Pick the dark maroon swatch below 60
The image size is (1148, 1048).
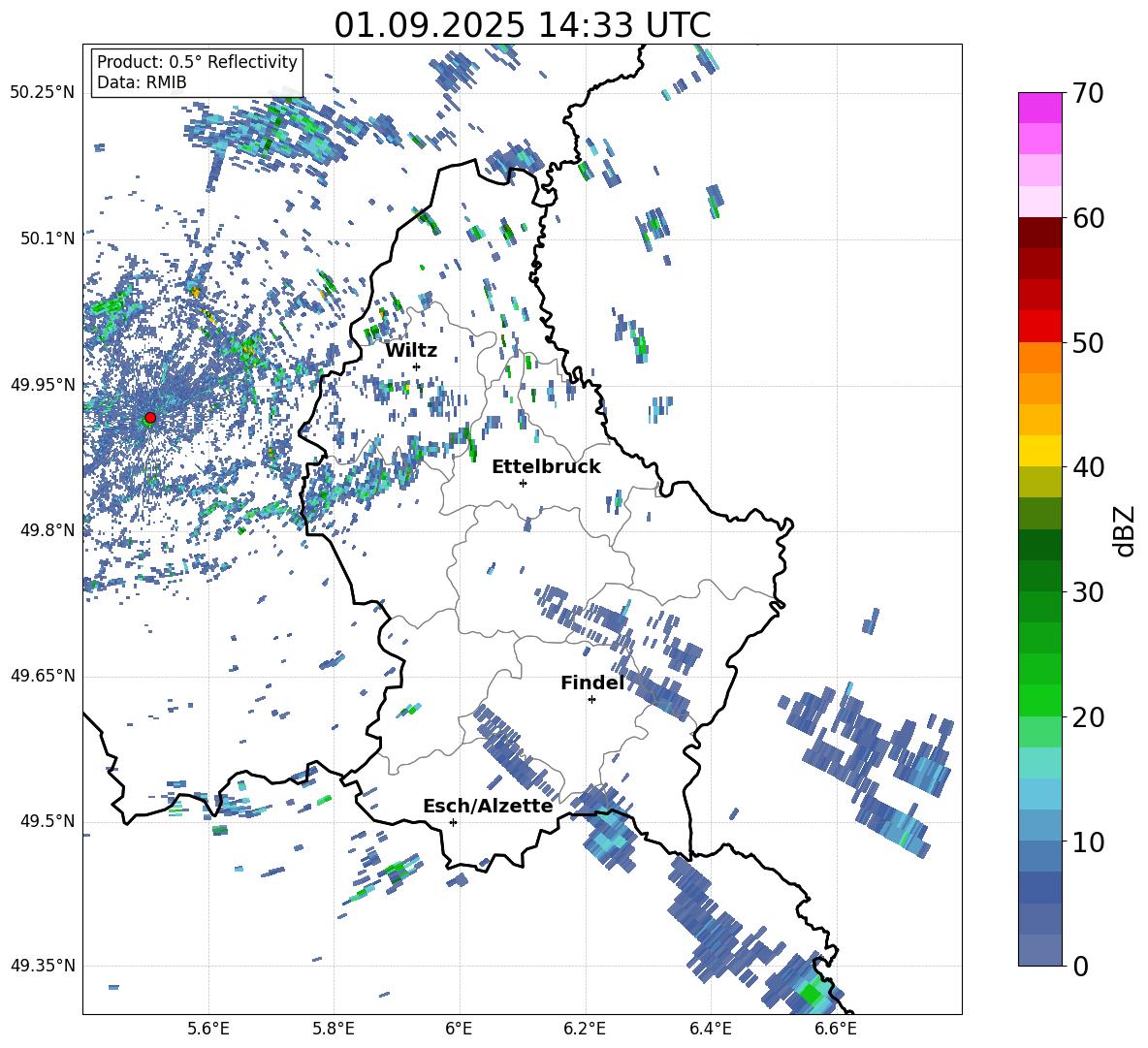(1039, 233)
